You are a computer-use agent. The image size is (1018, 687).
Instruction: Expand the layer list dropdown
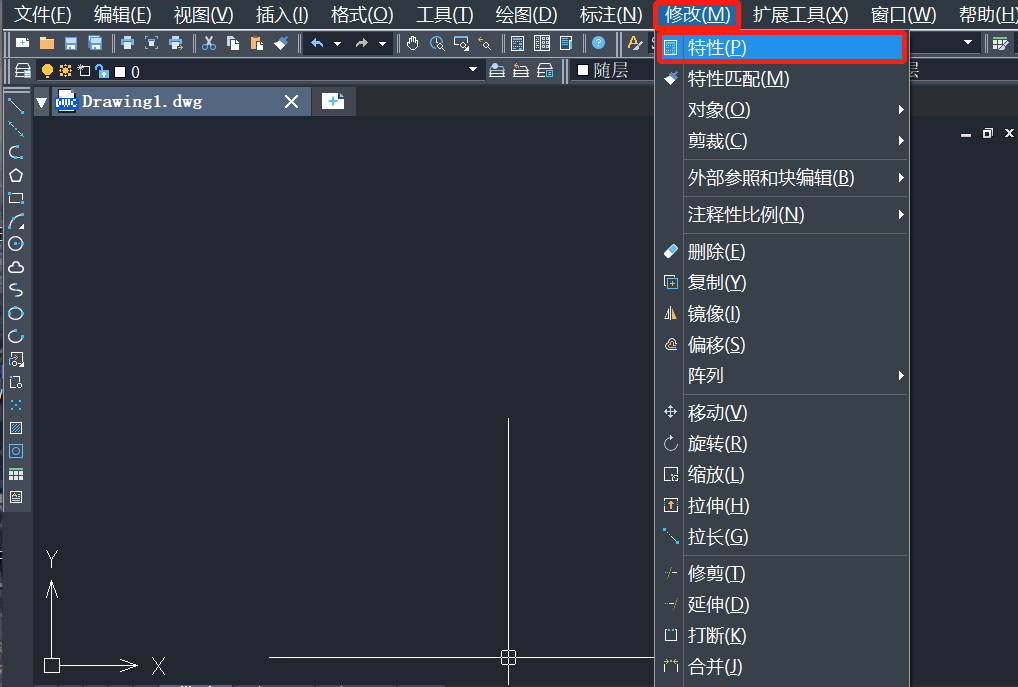click(x=473, y=71)
